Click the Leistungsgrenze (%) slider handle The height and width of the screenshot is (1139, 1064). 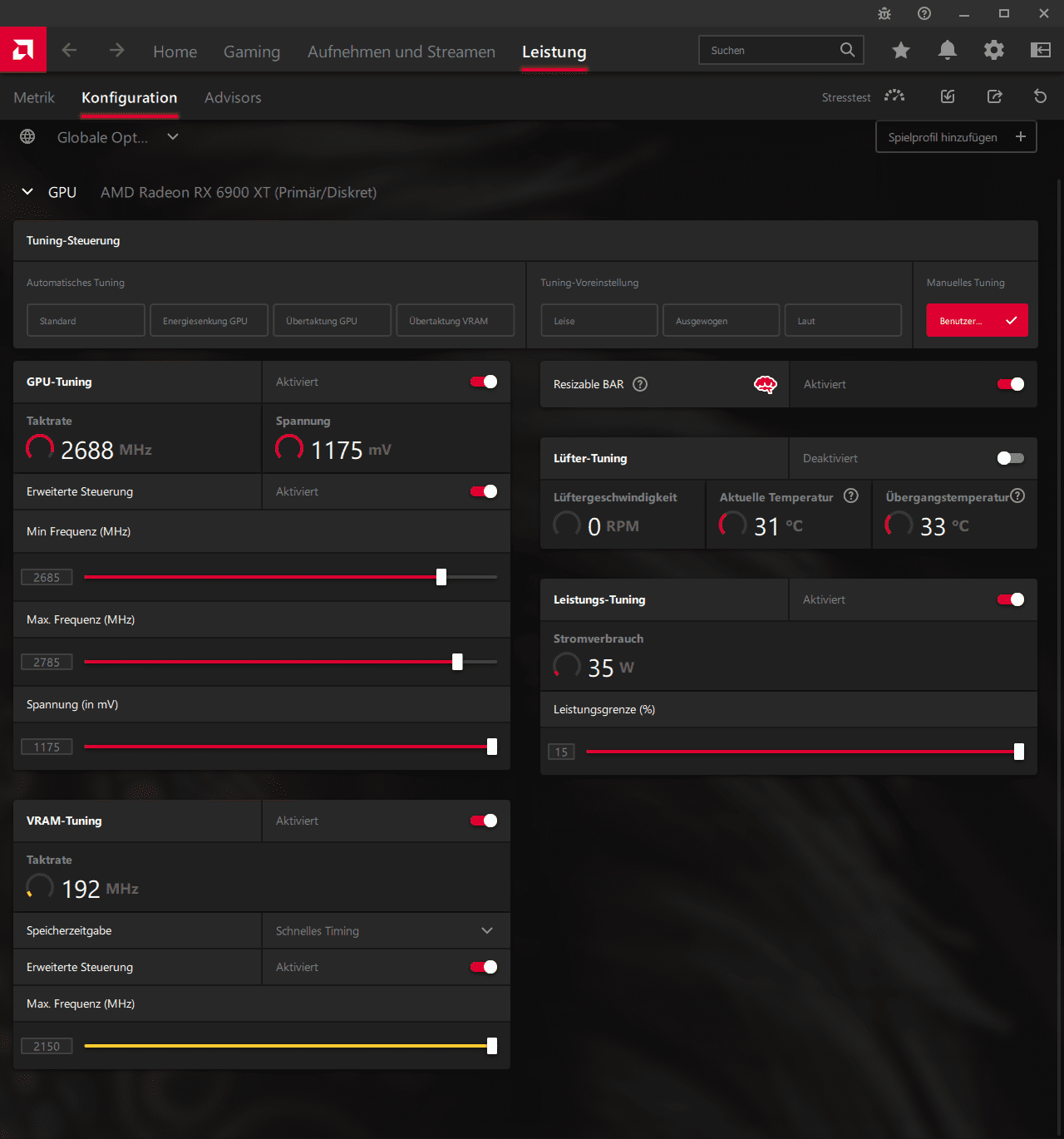click(1019, 752)
